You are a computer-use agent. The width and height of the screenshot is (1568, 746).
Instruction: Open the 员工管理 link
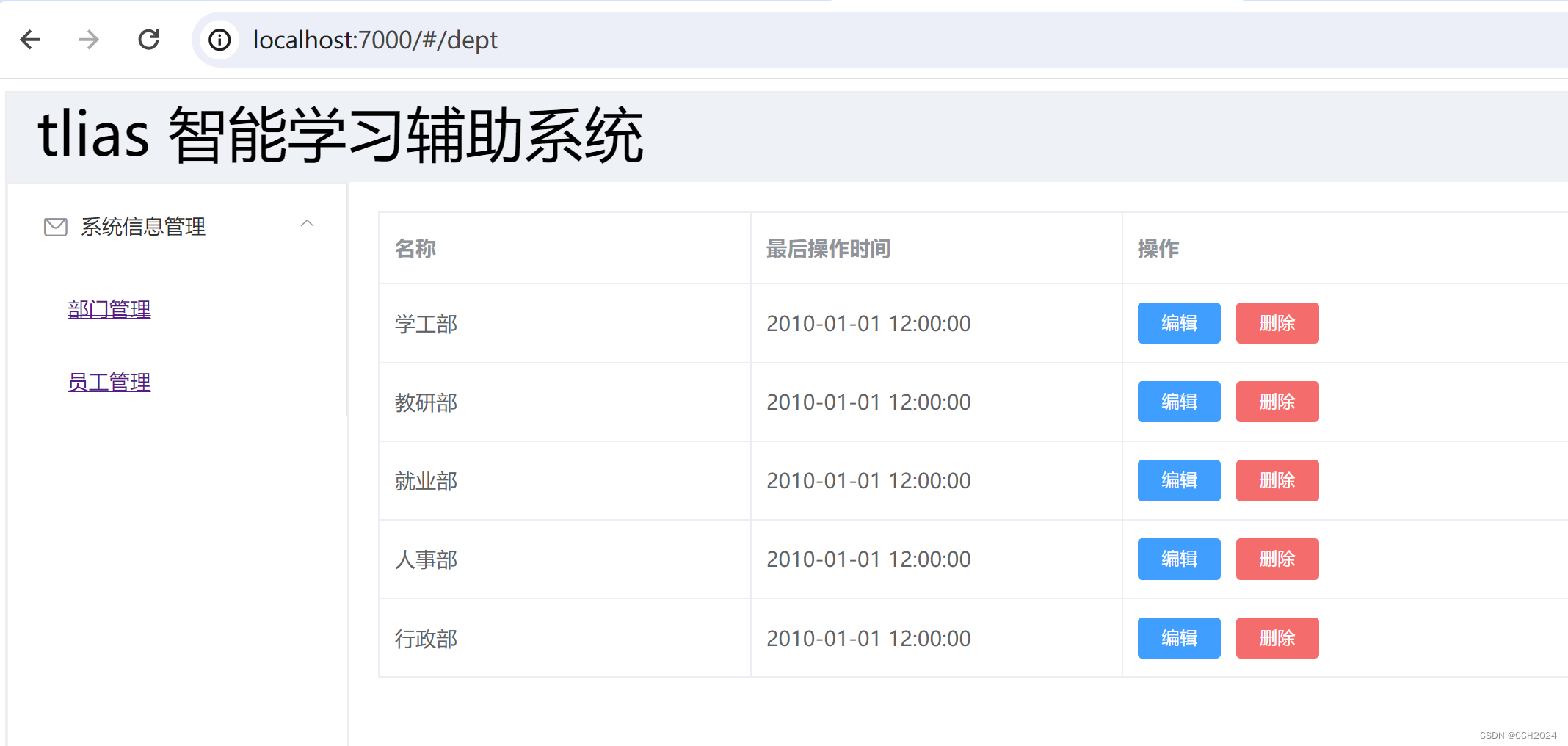tap(109, 382)
